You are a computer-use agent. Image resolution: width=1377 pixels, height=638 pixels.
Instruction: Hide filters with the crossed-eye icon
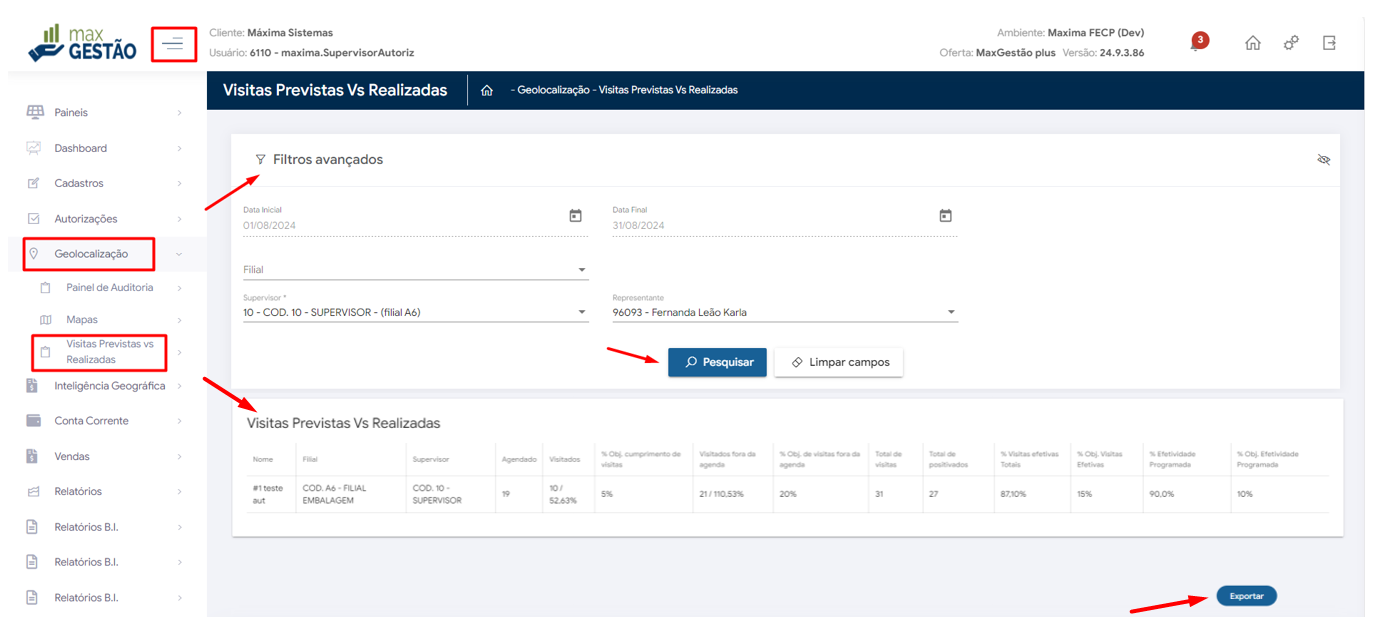click(1324, 160)
